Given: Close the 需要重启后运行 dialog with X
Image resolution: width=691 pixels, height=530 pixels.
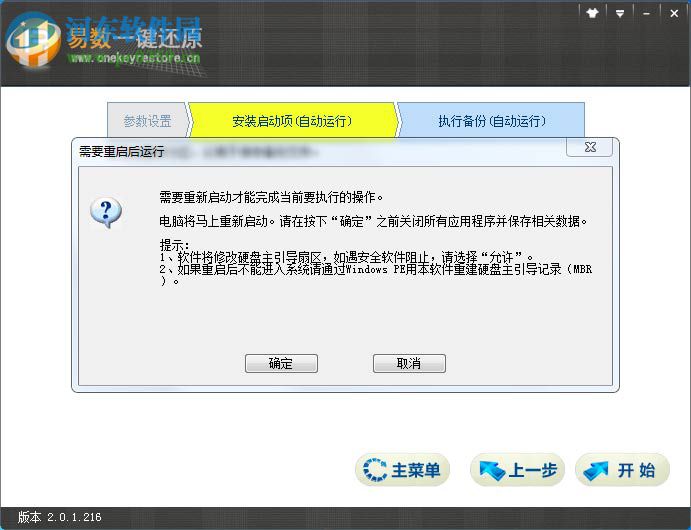Looking at the screenshot, I should pyautogui.click(x=590, y=147).
